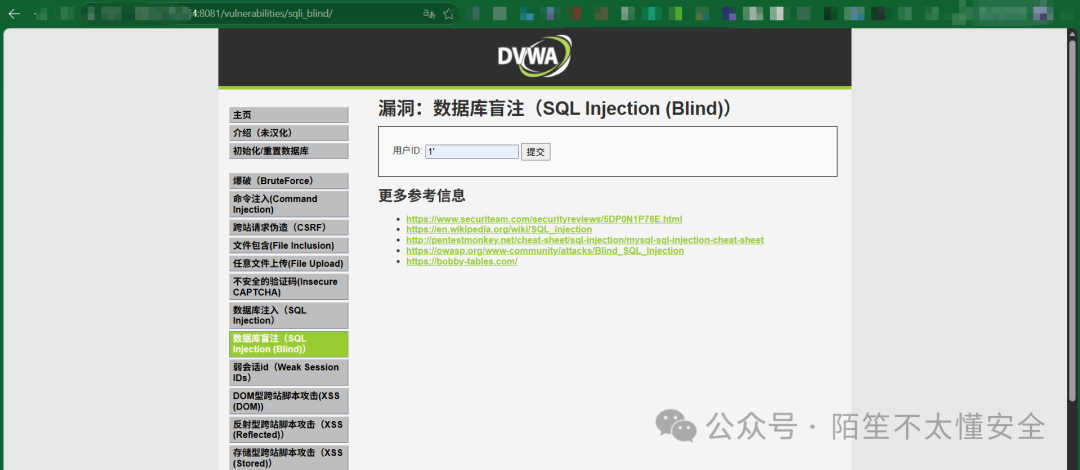Viewport: 1080px width, 470px height.
Task: Open 反射型跨站脚本攻击（XSS (Reflected)） page
Action: (x=289, y=429)
